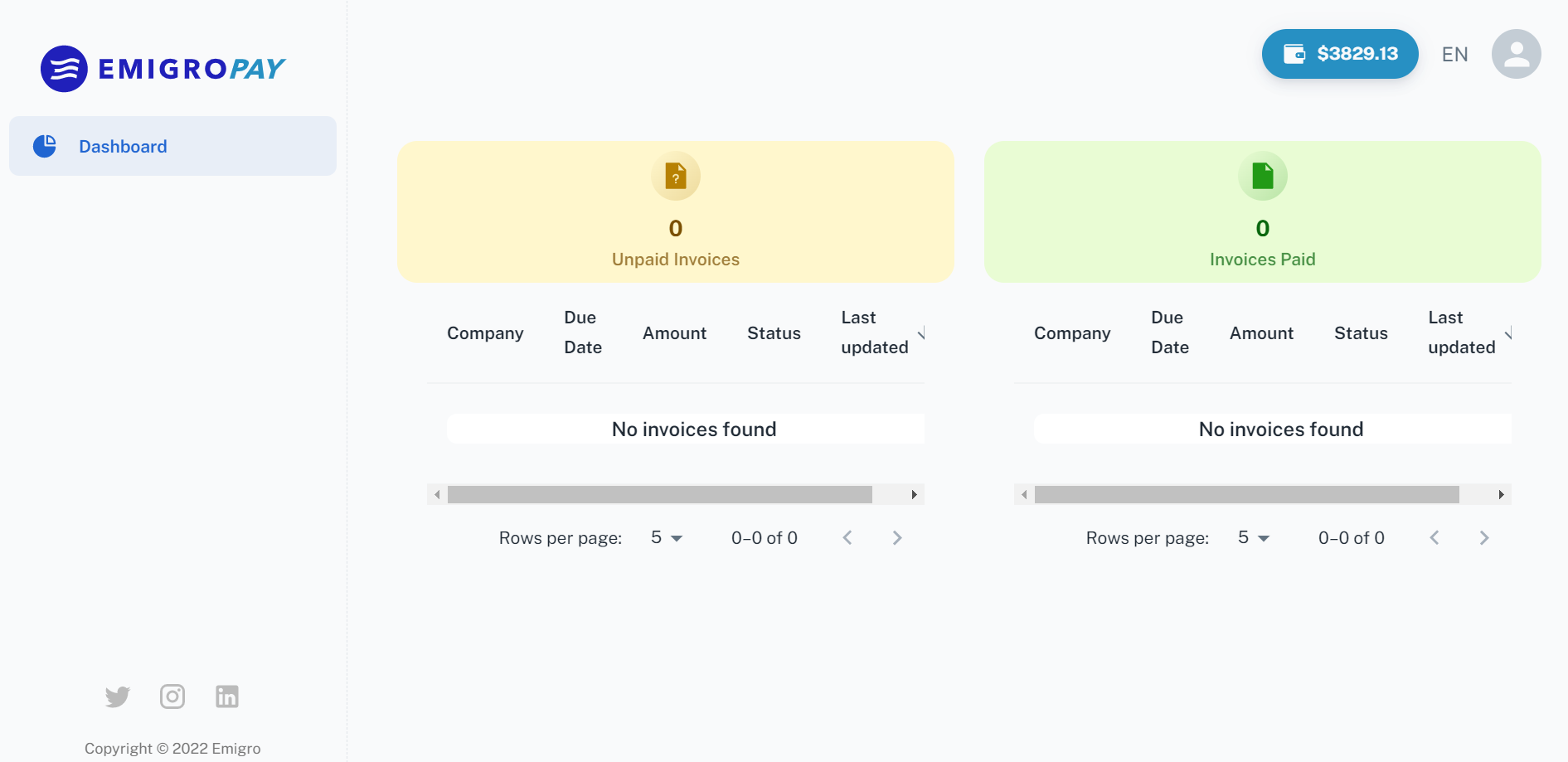Select the Dashboard sidebar menu item
The width and height of the screenshot is (1568, 762).
click(172, 146)
